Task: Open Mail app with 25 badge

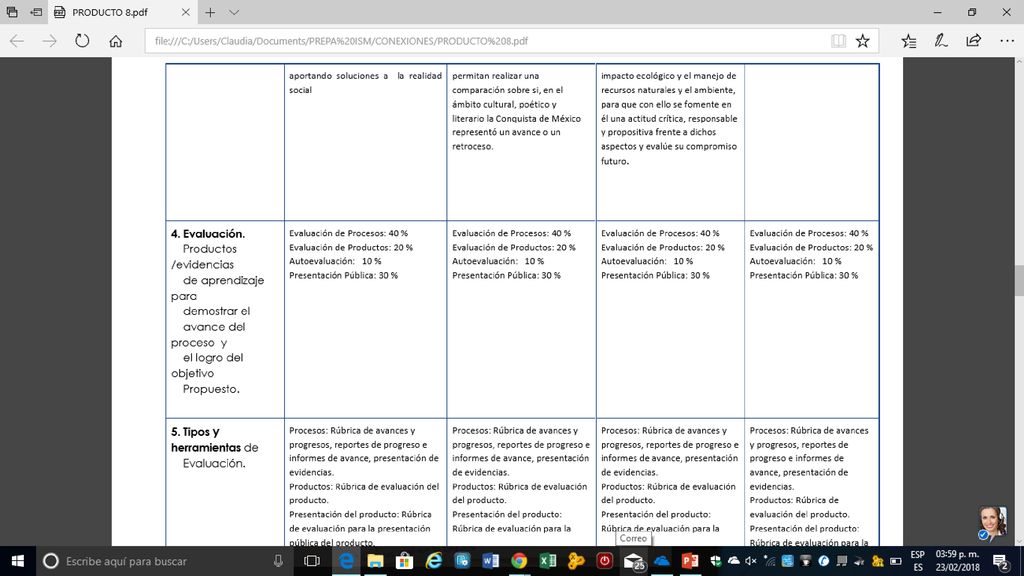Action: click(x=633, y=562)
